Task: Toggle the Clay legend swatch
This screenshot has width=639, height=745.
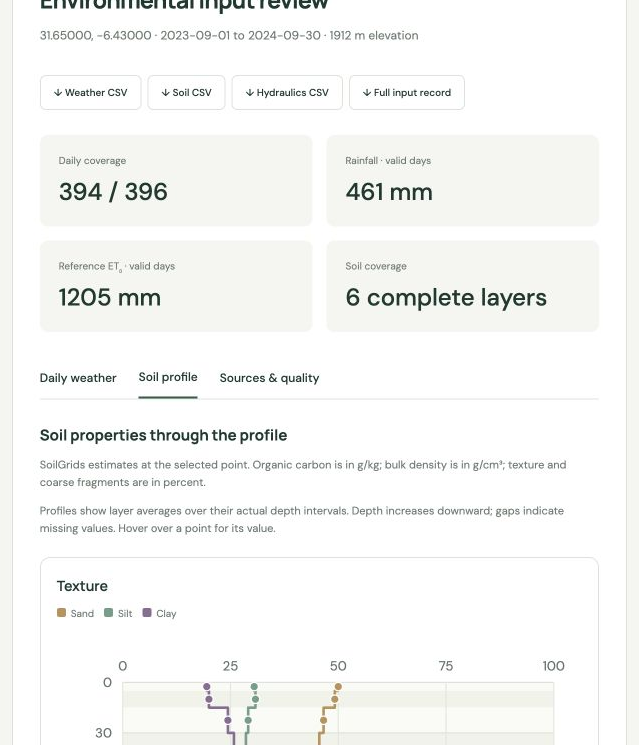Action: 147,612
